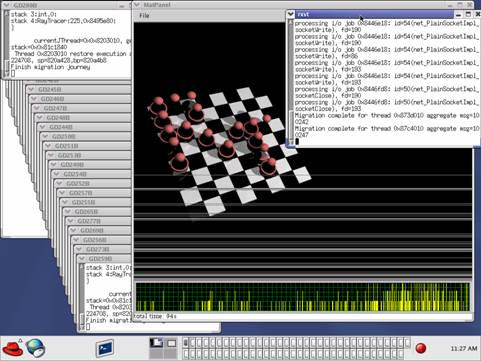The image size is (481, 361).
Task: Raise the GD245 window by its title
Action: pos(50,89)
